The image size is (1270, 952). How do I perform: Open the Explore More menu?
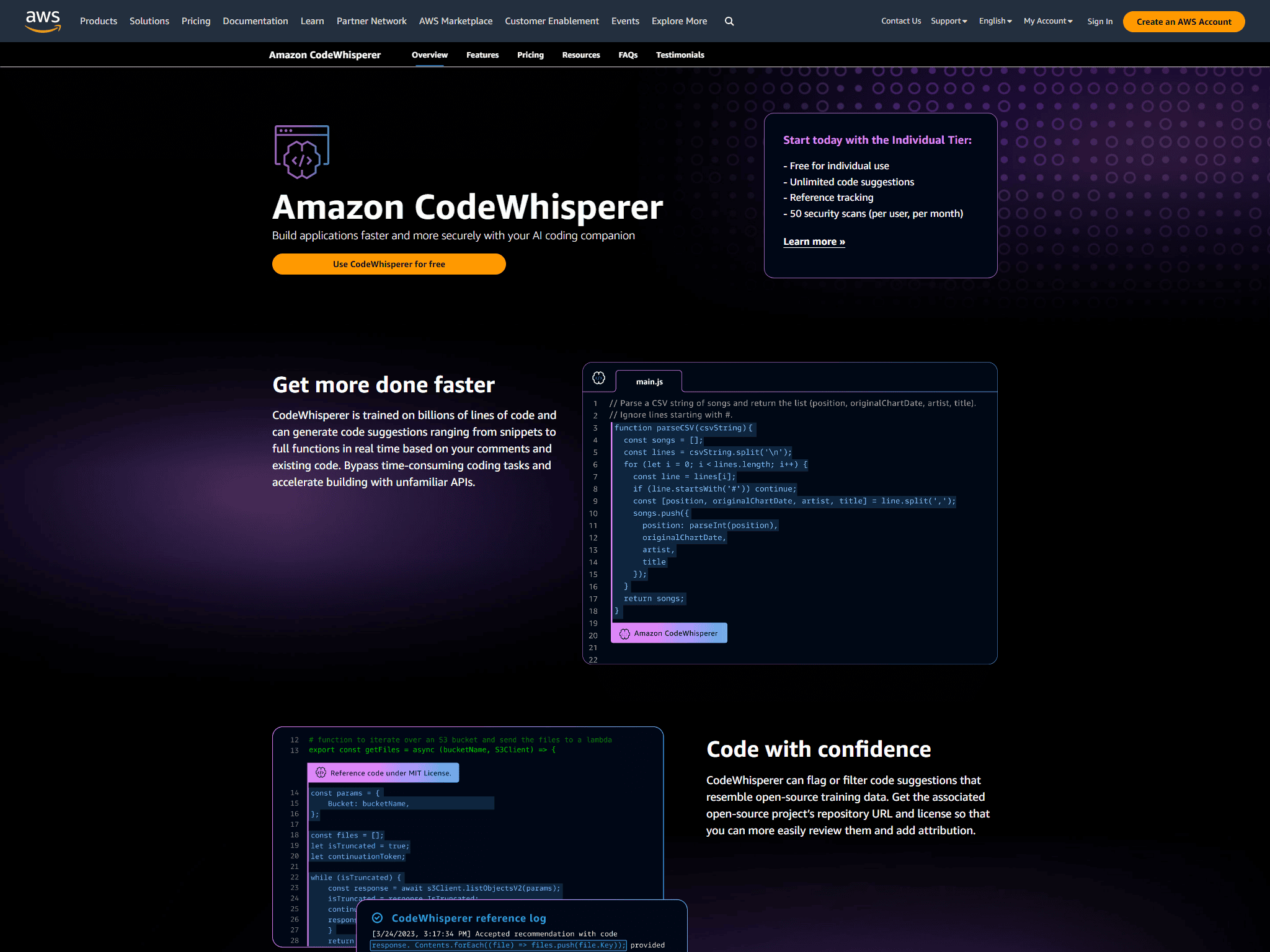(679, 21)
